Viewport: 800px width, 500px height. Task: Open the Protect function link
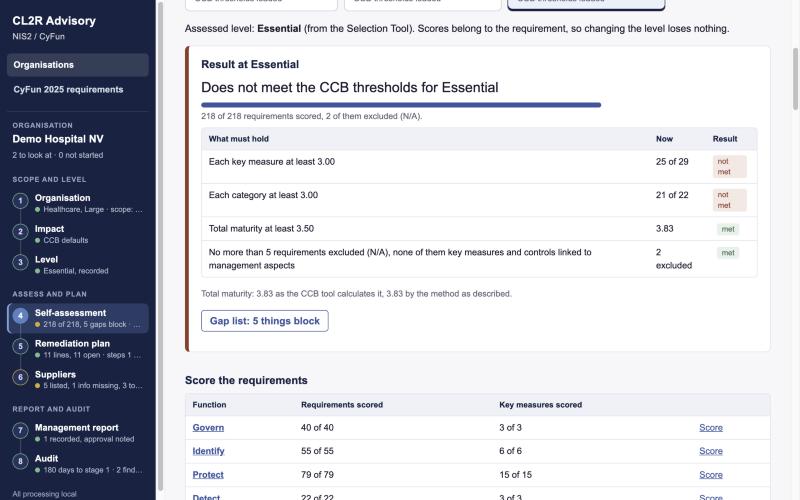pos(208,474)
